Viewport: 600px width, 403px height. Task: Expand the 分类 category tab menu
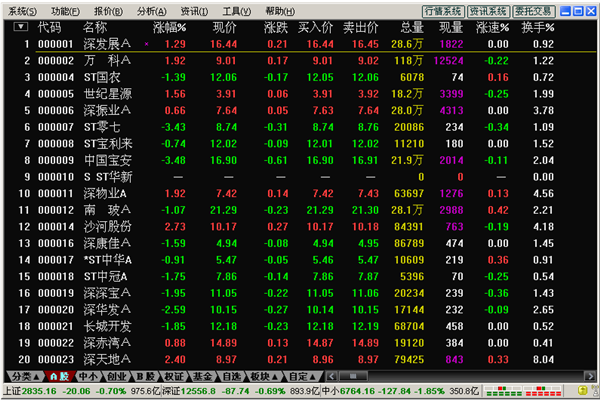(25, 377)
